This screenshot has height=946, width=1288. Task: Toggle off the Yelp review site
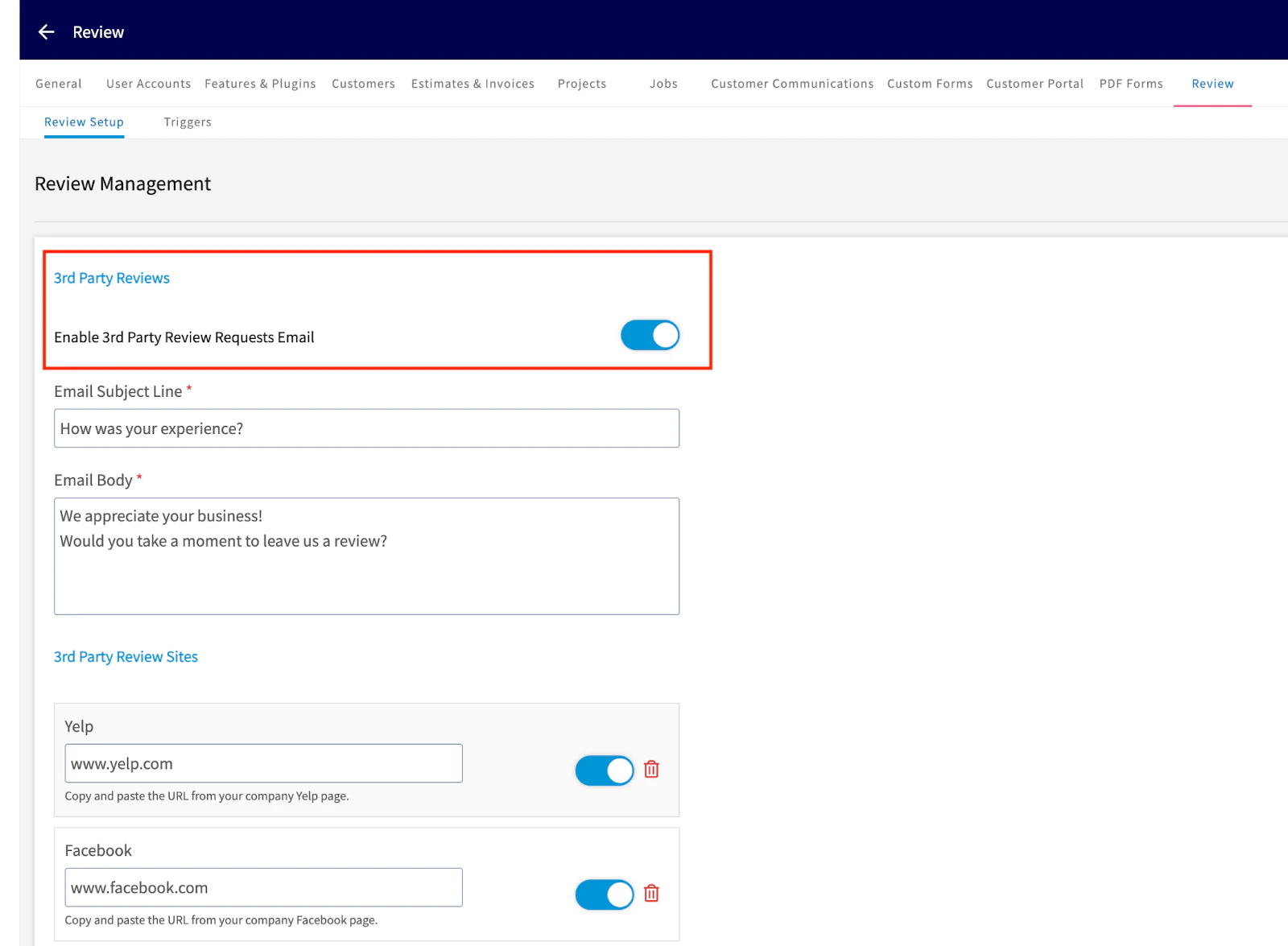(x=605, y=770)
